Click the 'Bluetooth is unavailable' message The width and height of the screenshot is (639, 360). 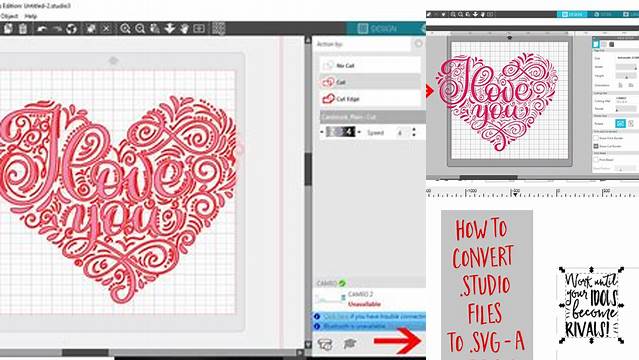[355, 326]
